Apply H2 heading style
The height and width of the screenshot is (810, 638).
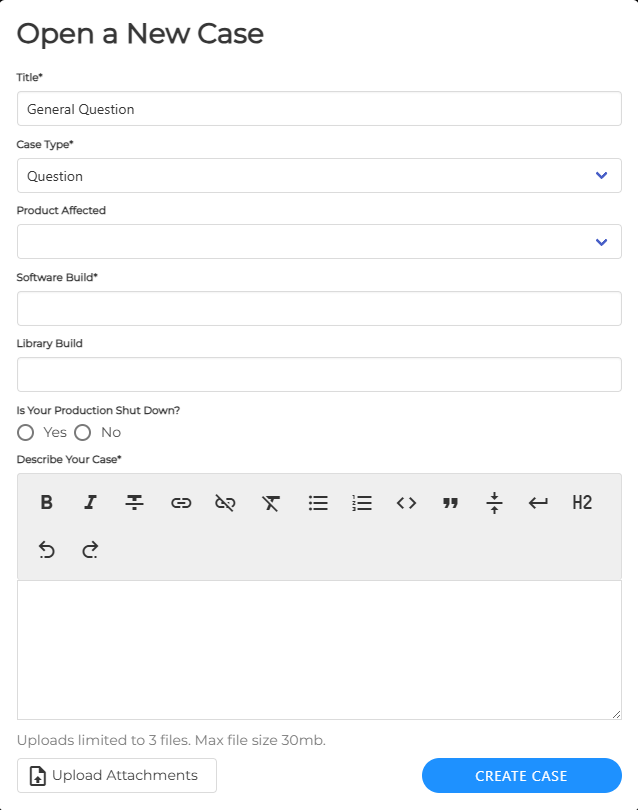582,502
